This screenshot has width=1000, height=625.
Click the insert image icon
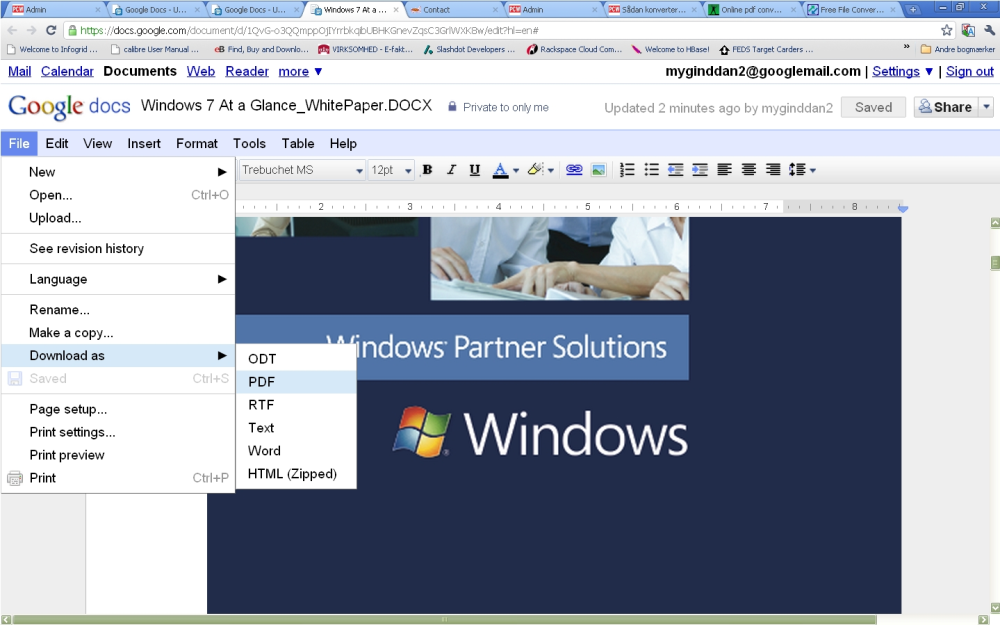click(x=598, y=170)
